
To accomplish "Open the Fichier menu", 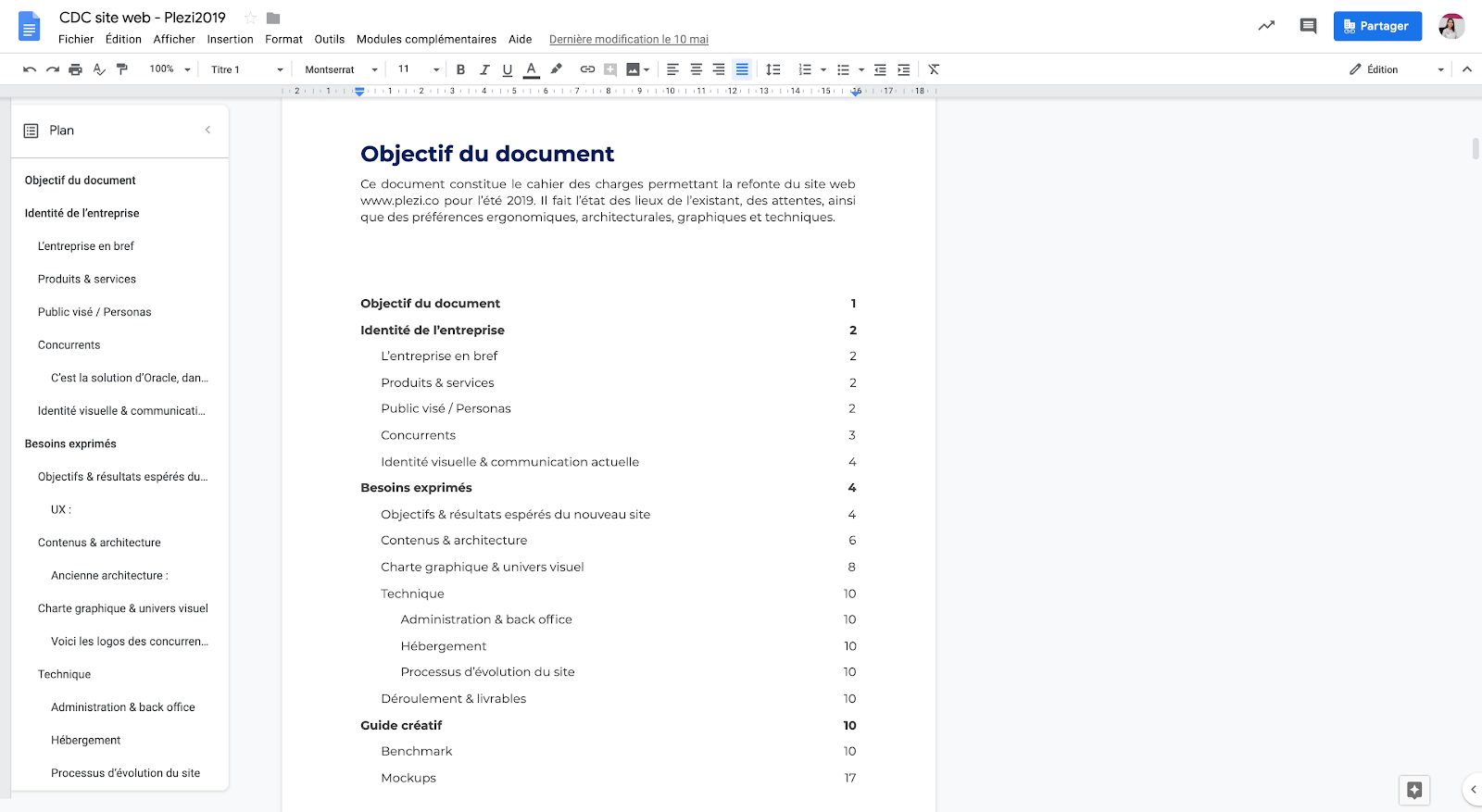I will coord(76,39).
